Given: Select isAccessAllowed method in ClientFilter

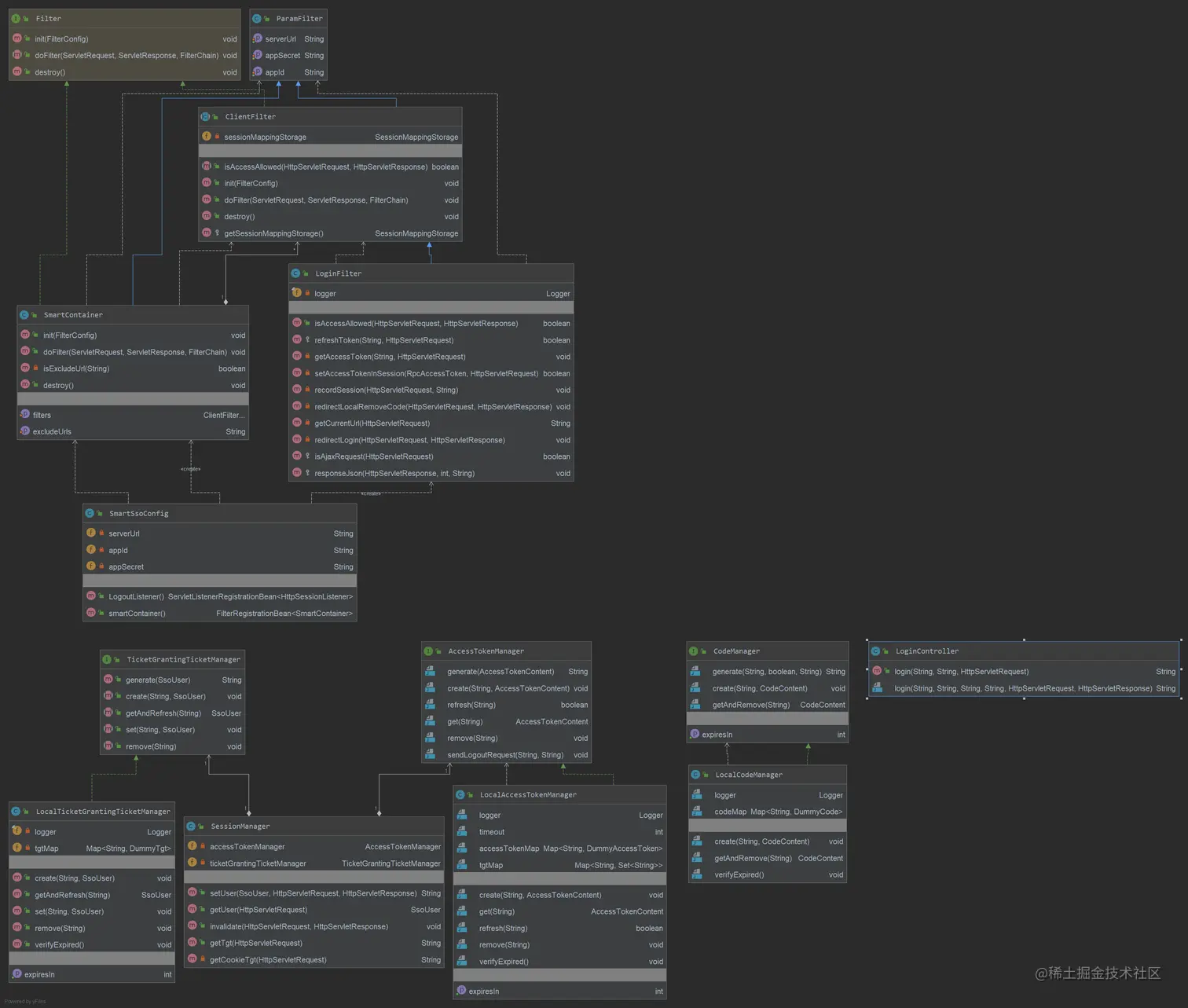Looking at the screenshot, I should pyautogui.click(x=330, y=167).
